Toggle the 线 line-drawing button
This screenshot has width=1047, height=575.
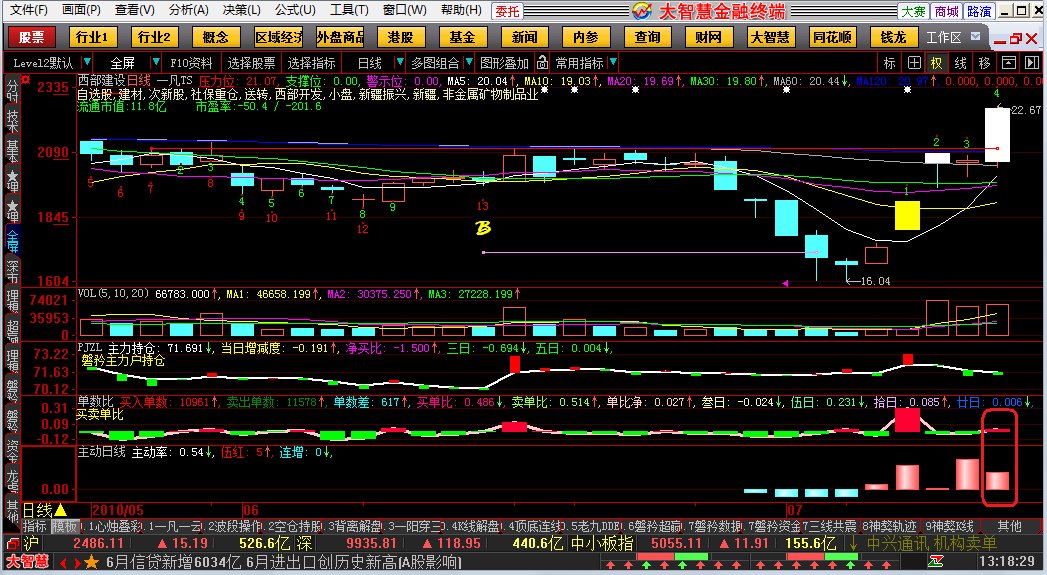[960, 62]
